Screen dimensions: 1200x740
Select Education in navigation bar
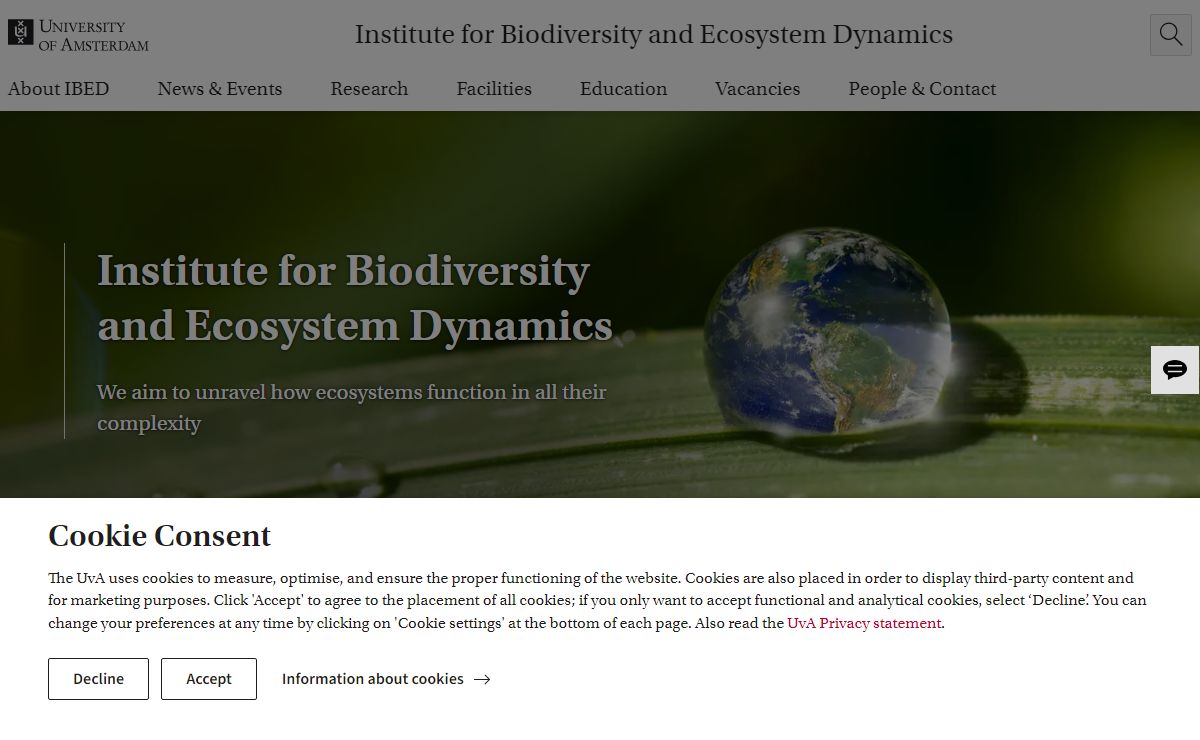pyautogui.click(x=623, y=89)
